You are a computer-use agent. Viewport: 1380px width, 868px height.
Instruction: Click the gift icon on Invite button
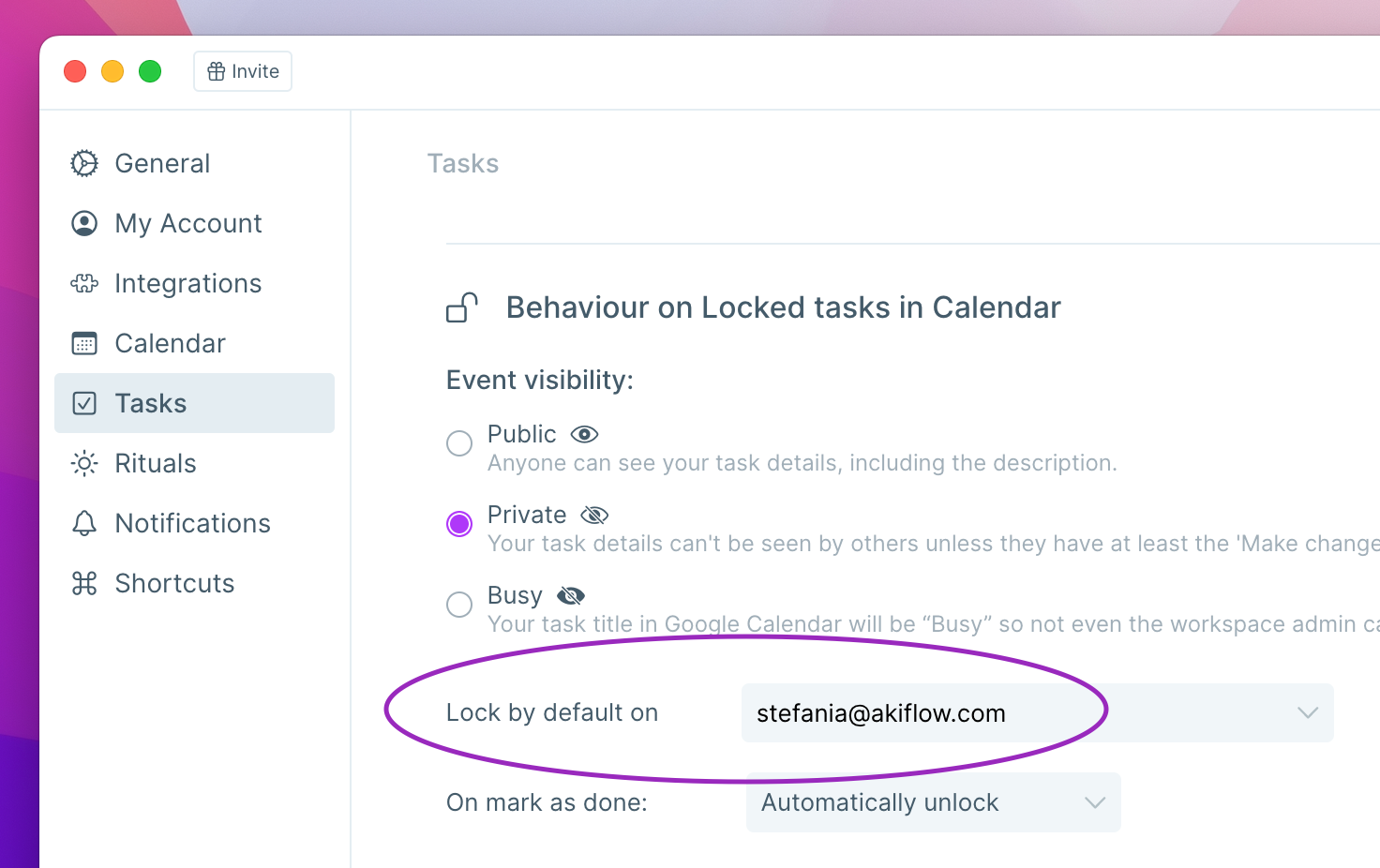coord(217,71)
